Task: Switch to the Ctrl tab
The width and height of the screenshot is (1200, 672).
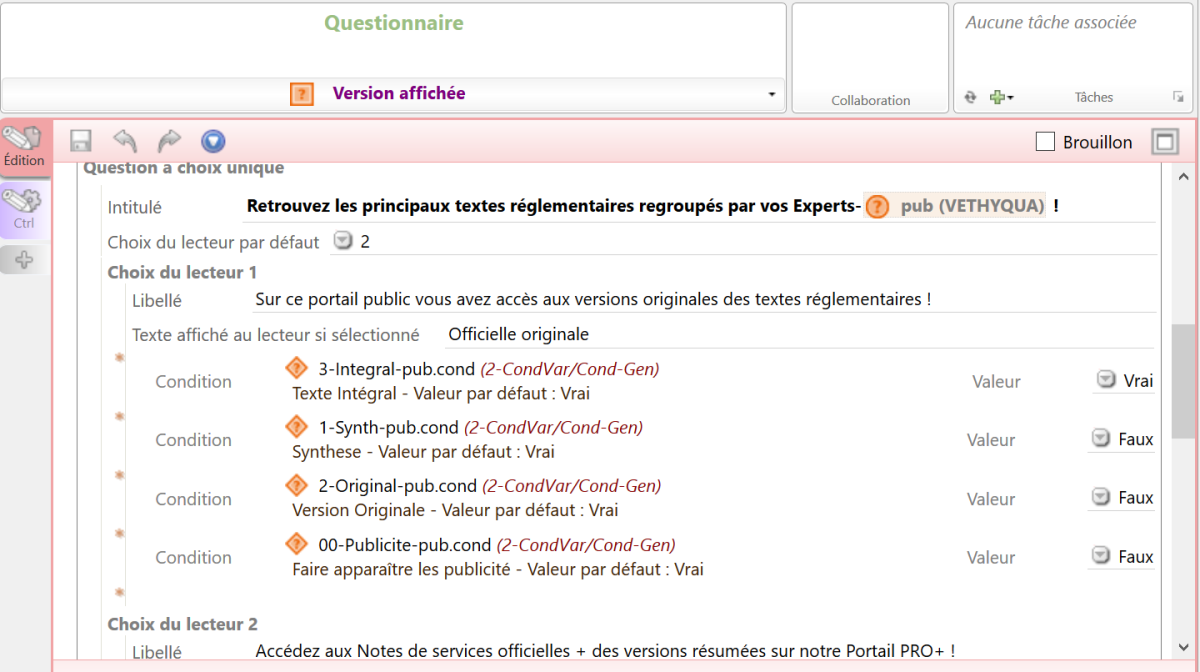Action: coord(24,210)
